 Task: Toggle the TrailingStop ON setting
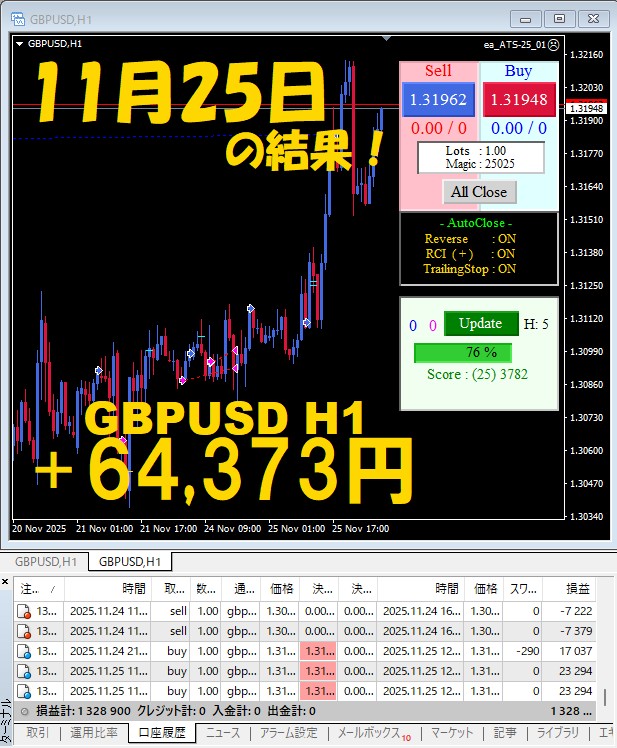(x=470, y=269)
